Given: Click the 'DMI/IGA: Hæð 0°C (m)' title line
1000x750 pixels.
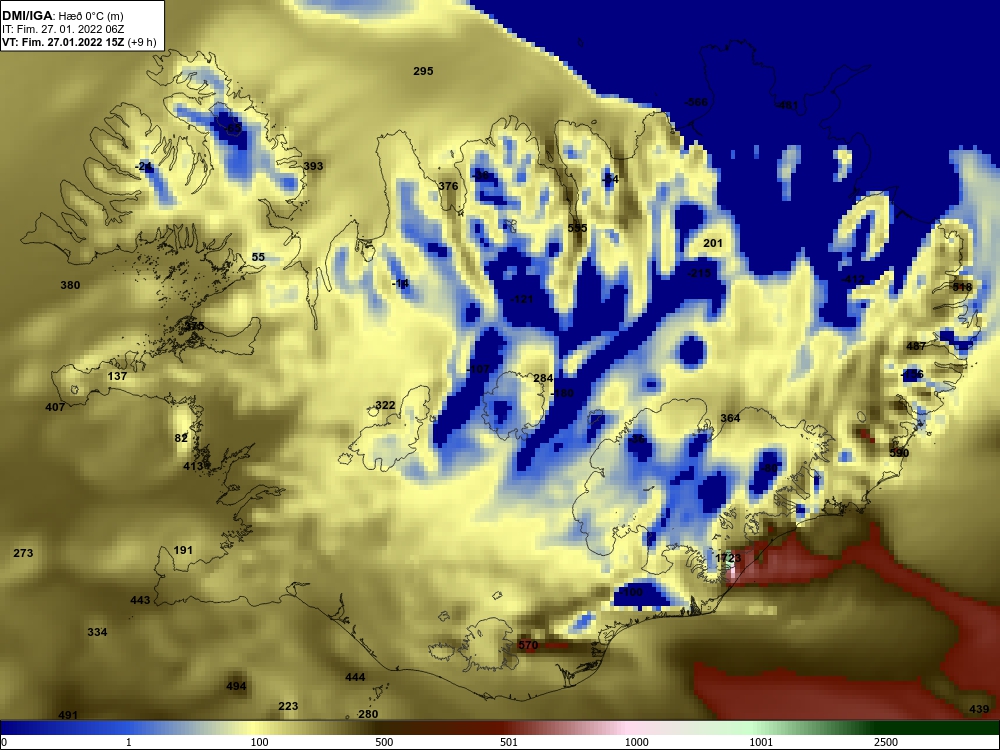Looking at the screenshot, I should pos(63,15).
